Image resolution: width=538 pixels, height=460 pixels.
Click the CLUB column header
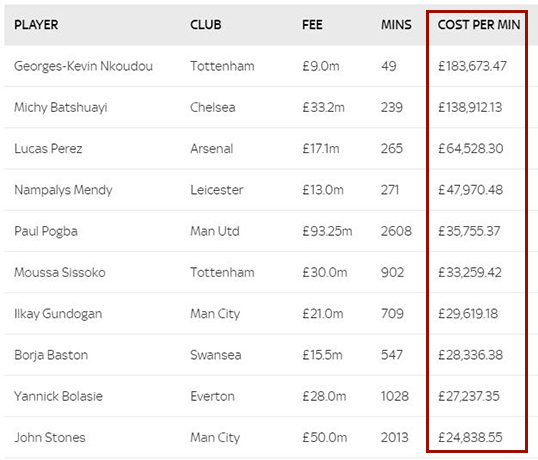[206, 25]
